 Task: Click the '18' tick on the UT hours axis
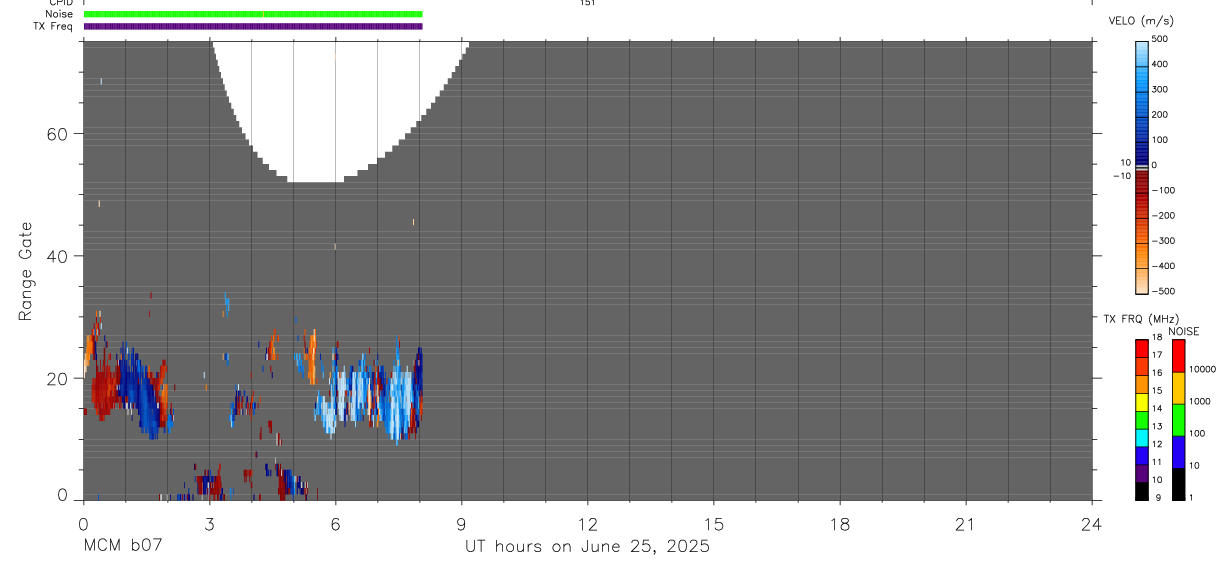coord(839,523)
